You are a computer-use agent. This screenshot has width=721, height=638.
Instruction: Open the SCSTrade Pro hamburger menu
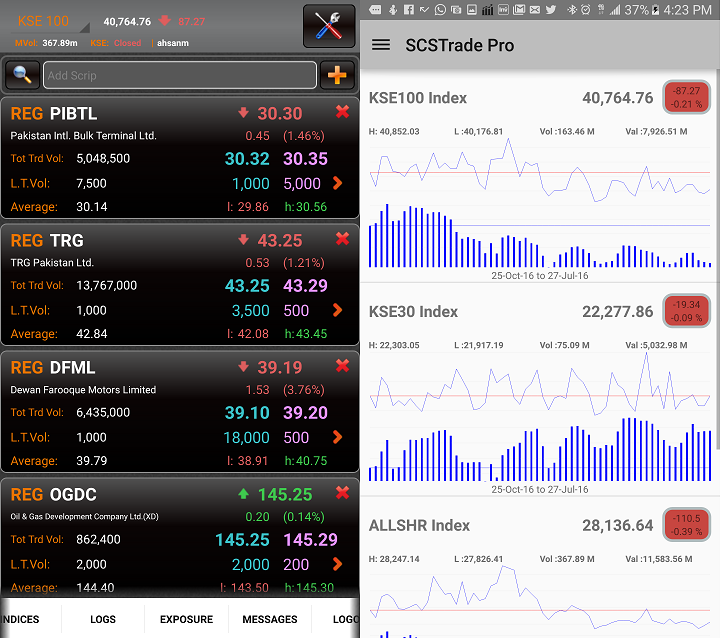click(381, 45)
